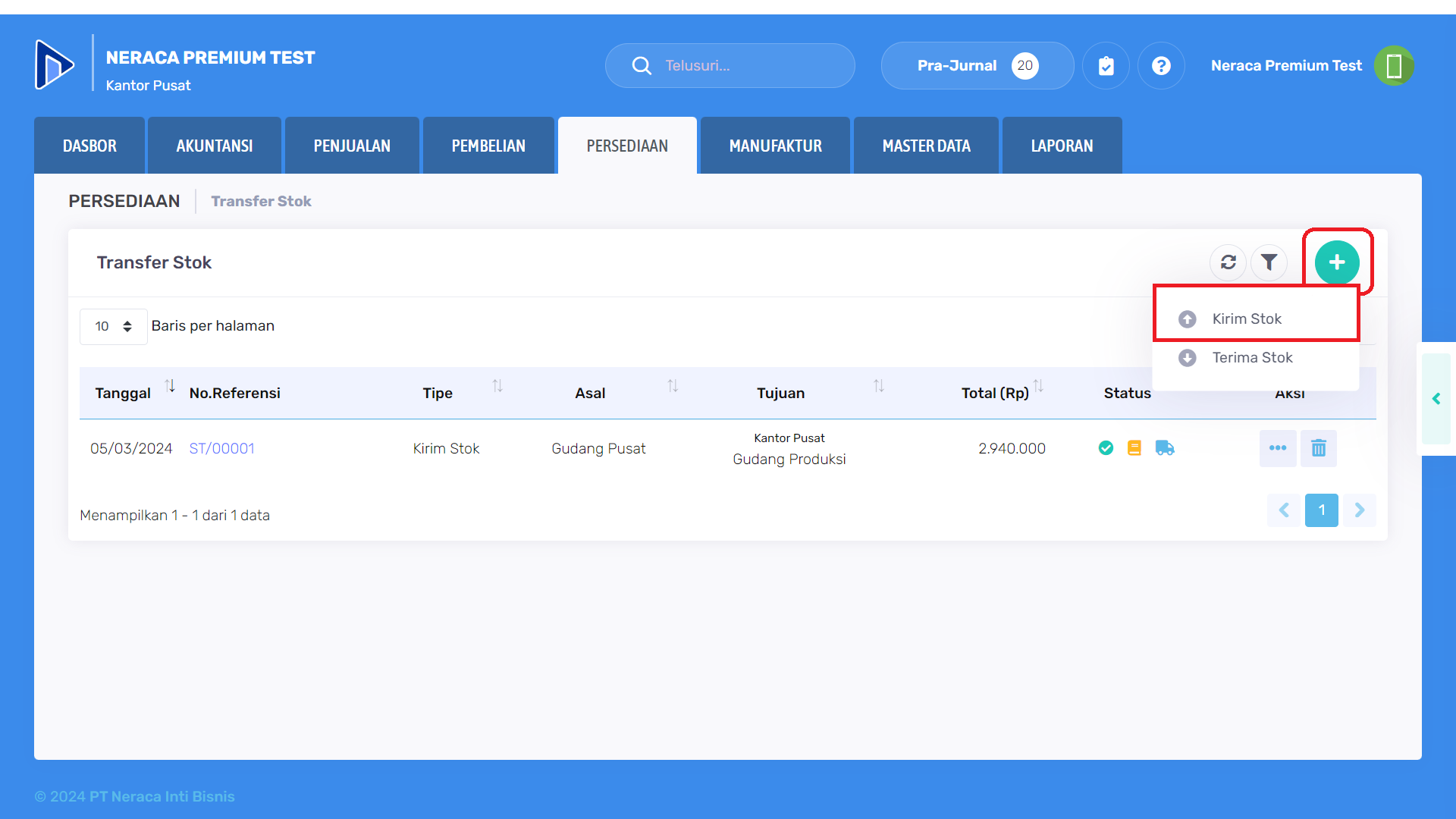Open the filter funnel icon
This screenshot has width=1456, height=819.
coord(1269,262)
